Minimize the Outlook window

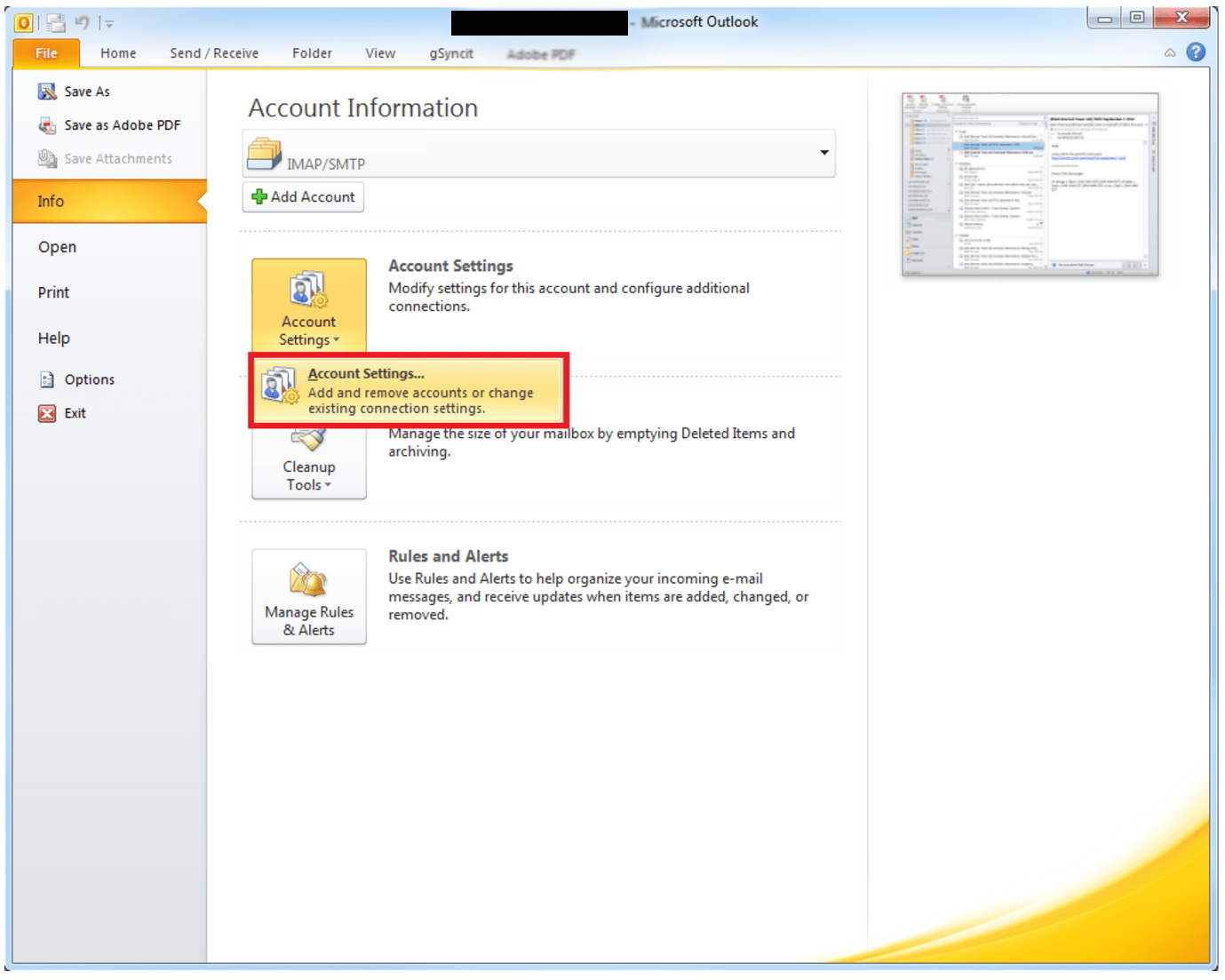[x=1104, y=19]
